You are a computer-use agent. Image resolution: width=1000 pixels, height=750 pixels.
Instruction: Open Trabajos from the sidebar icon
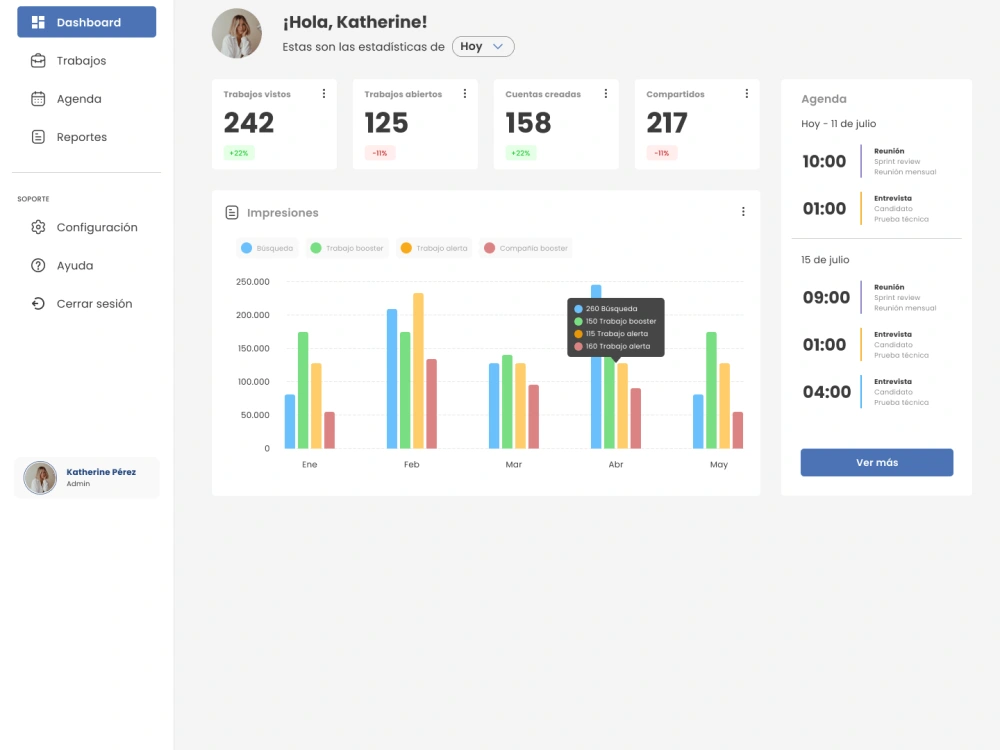click(36, 60)
